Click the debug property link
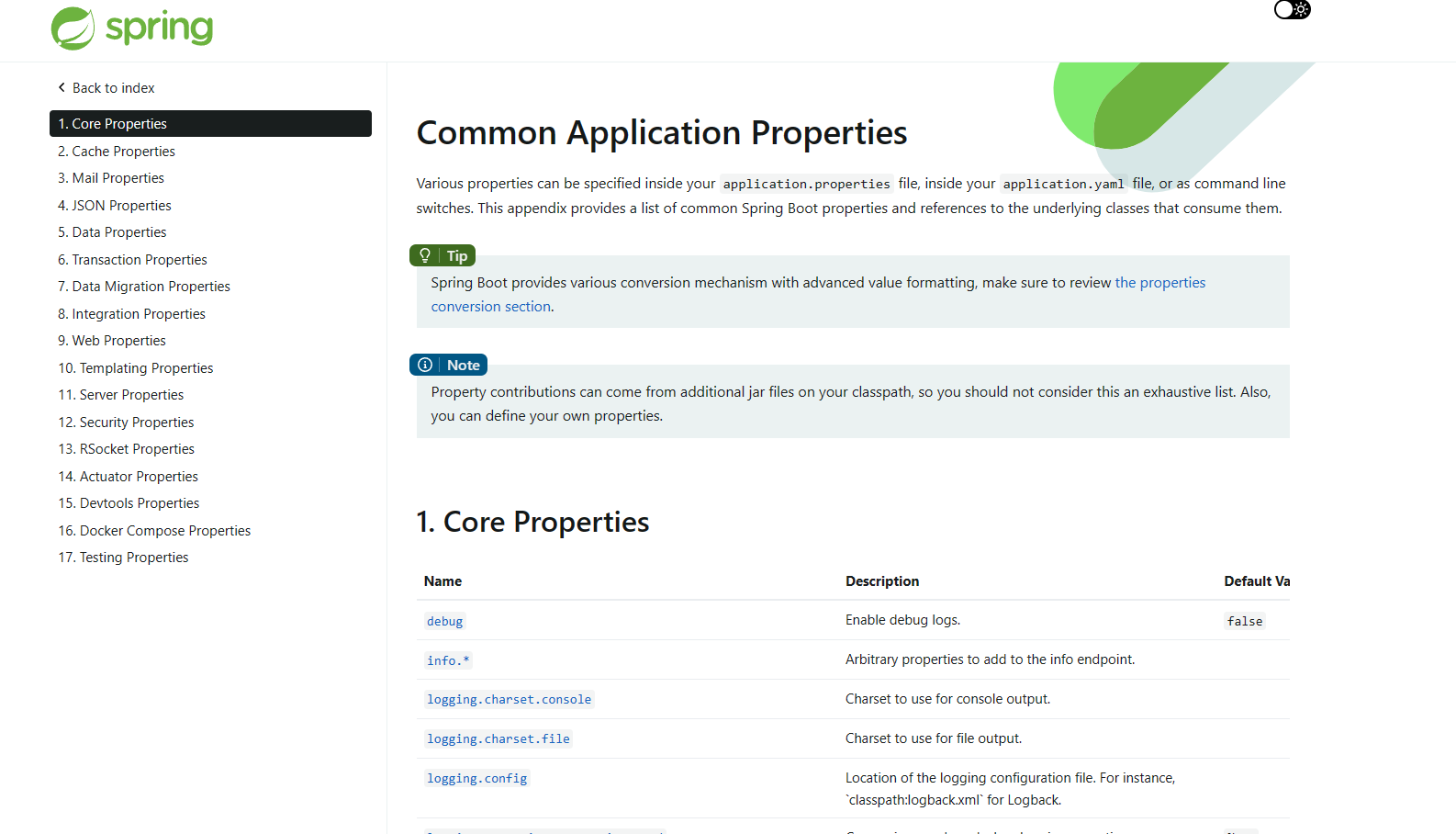 (445, 622)
